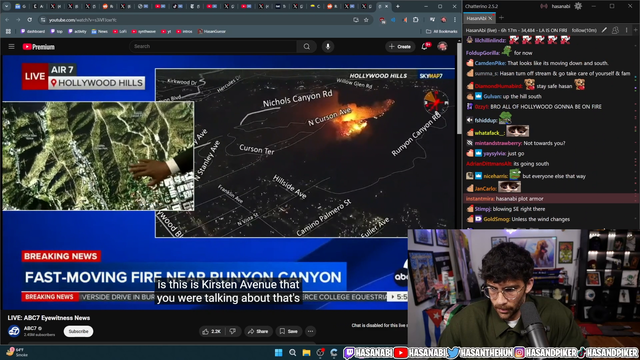Open the viewer list icon in Chatterino

tap(615, 30)
